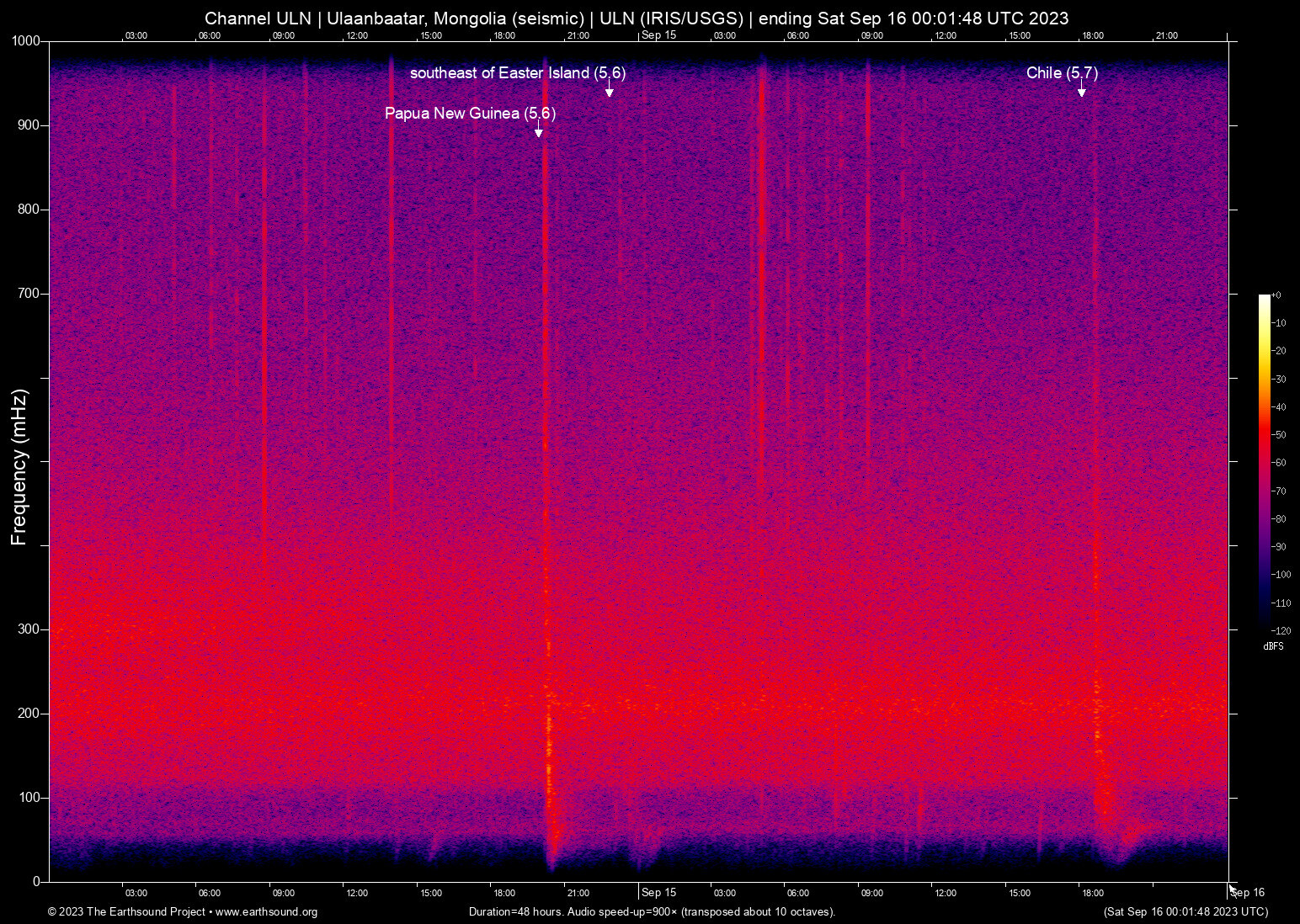The height and width of the screenshot is (924, 1300).
Task: Click the dBFS color scale bar
Action: click(1264, 461)
